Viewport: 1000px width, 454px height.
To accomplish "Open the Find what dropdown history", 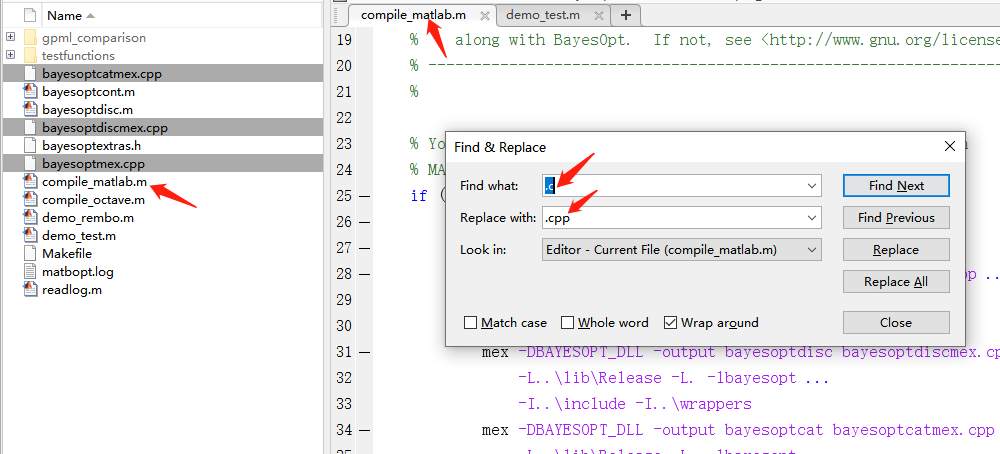I will pyautogui.click(x=811, y=186).
